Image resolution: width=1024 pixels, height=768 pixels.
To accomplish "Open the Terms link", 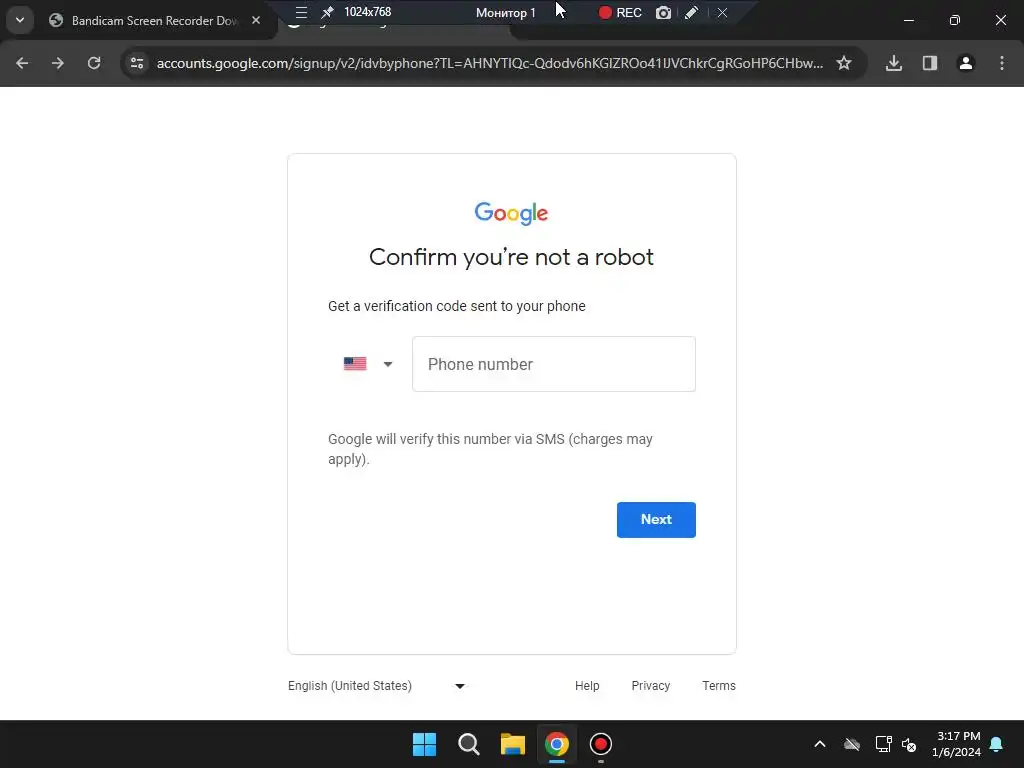I will coord(719,686).
